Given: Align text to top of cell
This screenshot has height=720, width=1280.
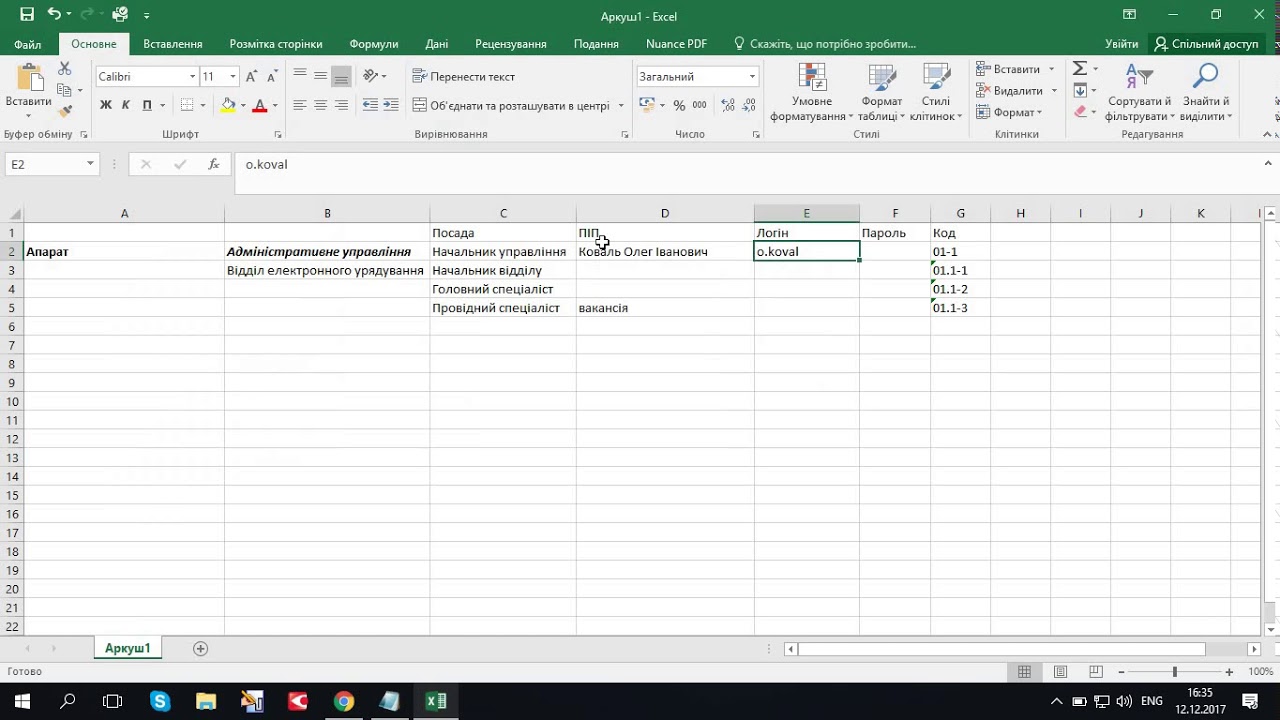Looking at the screenshot, I should 300,76.
